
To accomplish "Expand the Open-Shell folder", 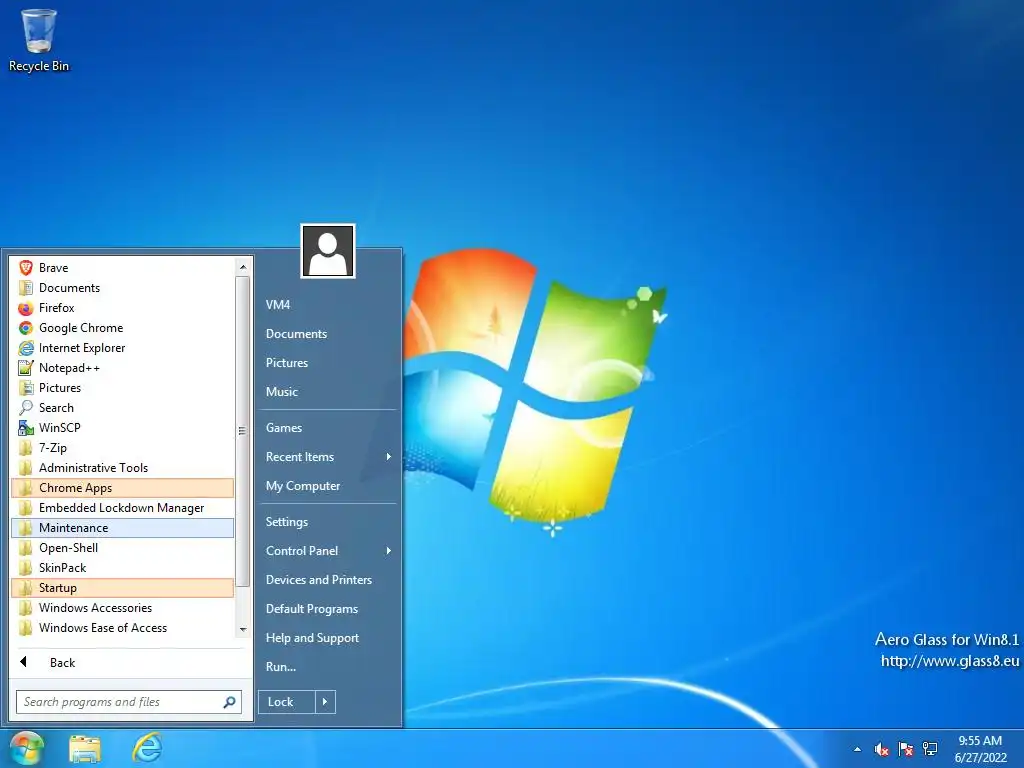I will (x=122, y=548).
